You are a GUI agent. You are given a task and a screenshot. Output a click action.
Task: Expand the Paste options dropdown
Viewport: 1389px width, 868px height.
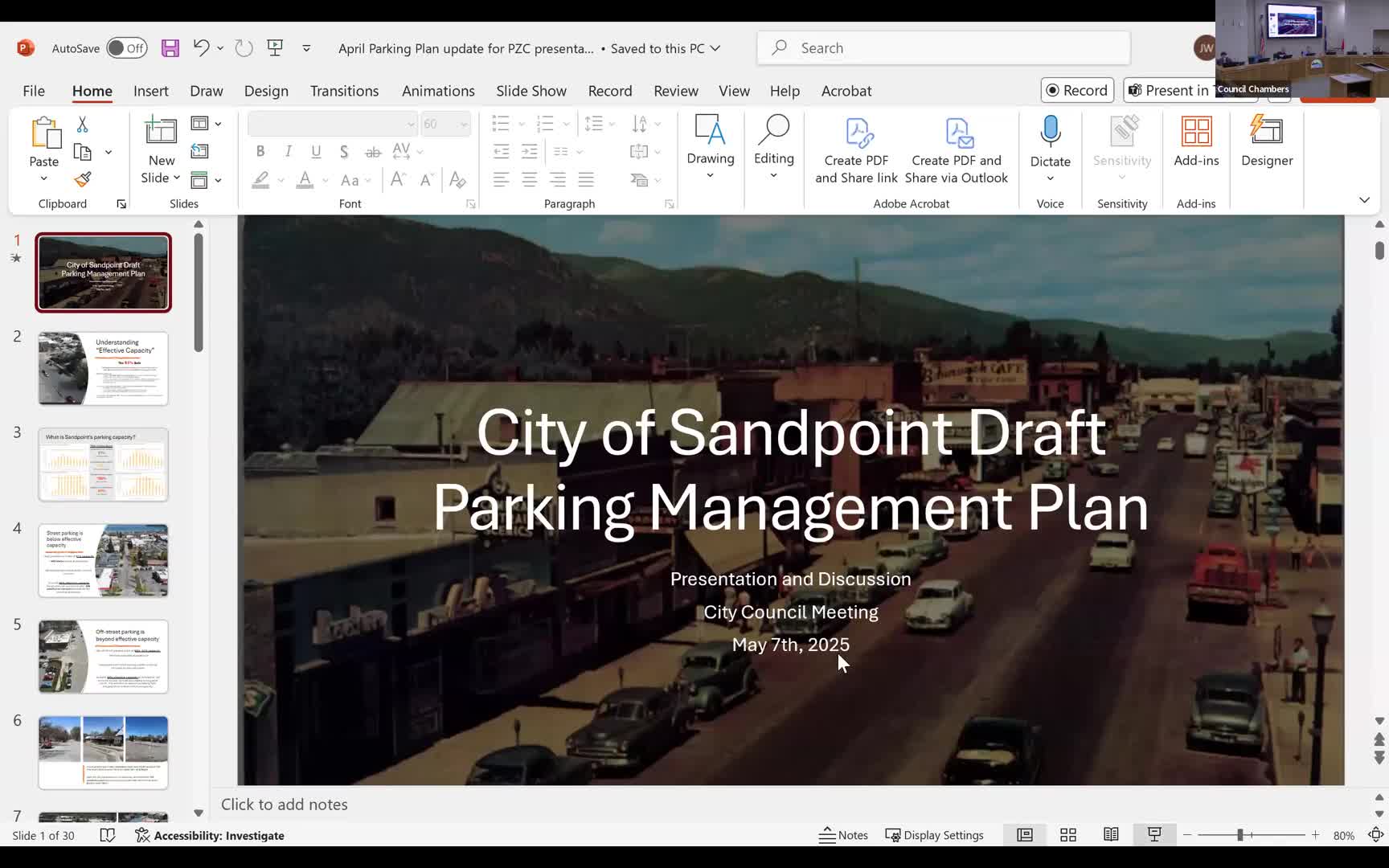[44, 178]
